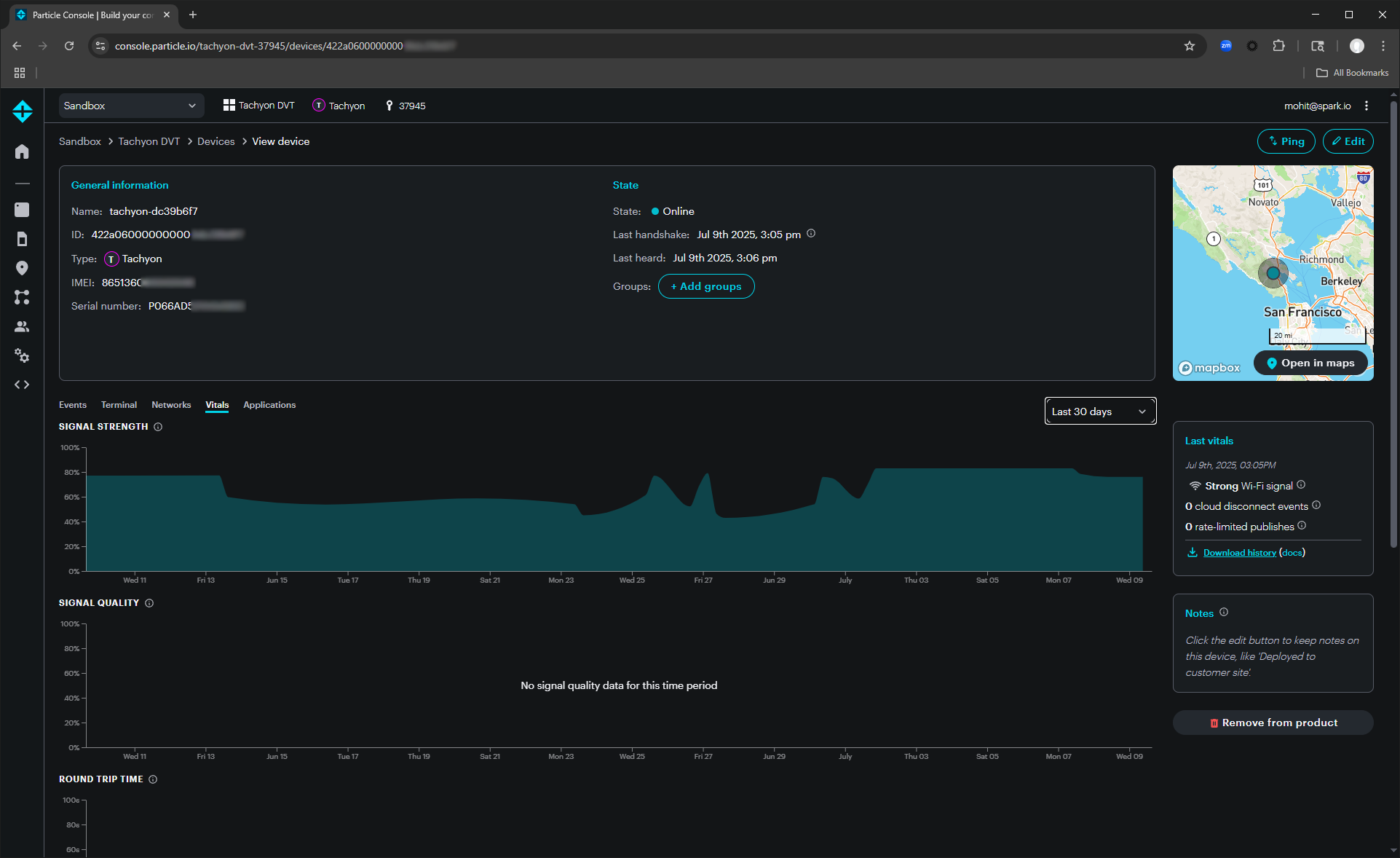Go to Sandbox breadcrumb
The width and height of the screenshot is (1400, 858).
point(80,141)
